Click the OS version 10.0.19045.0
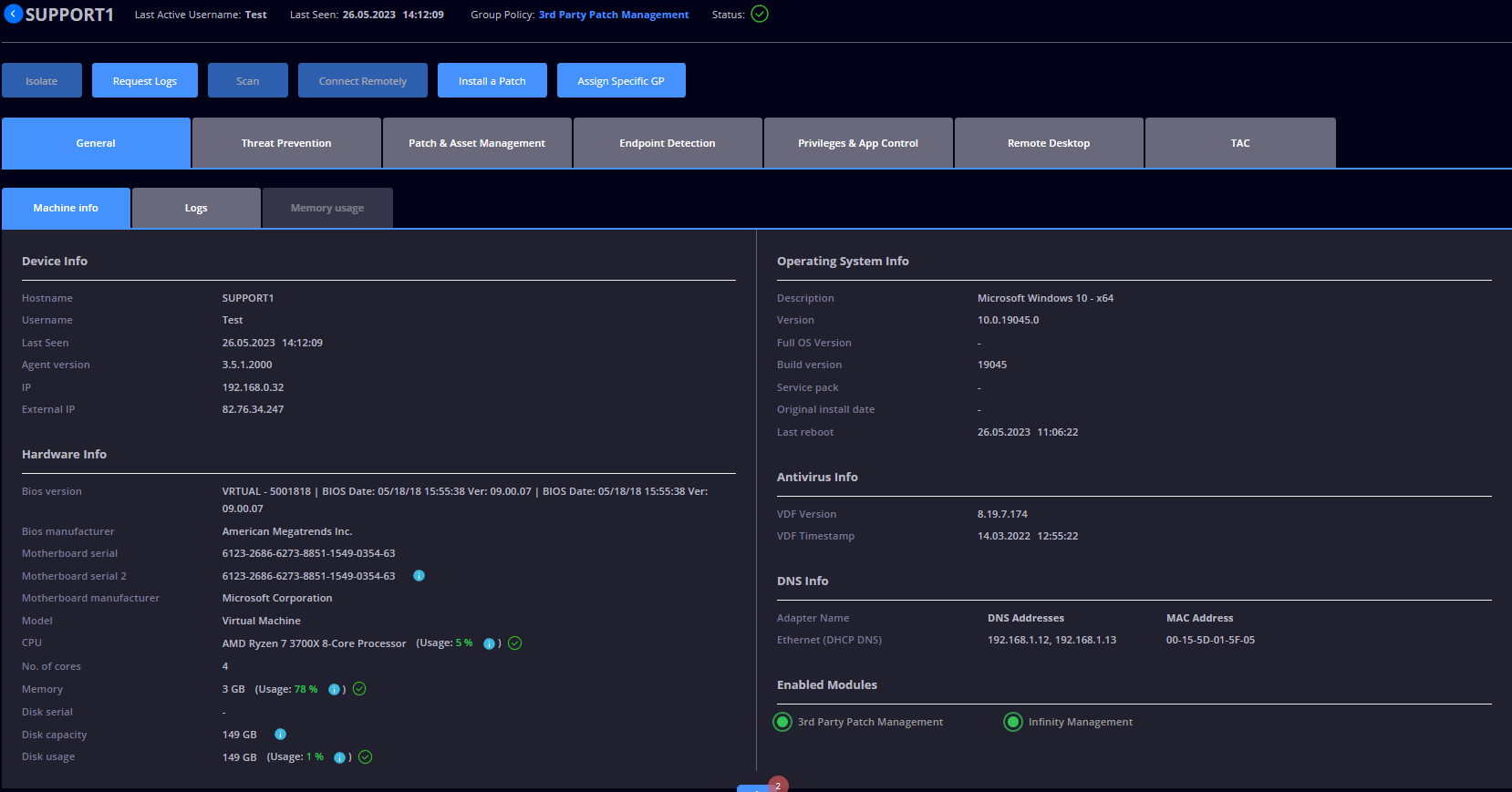Viewport: 1512px width, 792px height. (1008, 320)
